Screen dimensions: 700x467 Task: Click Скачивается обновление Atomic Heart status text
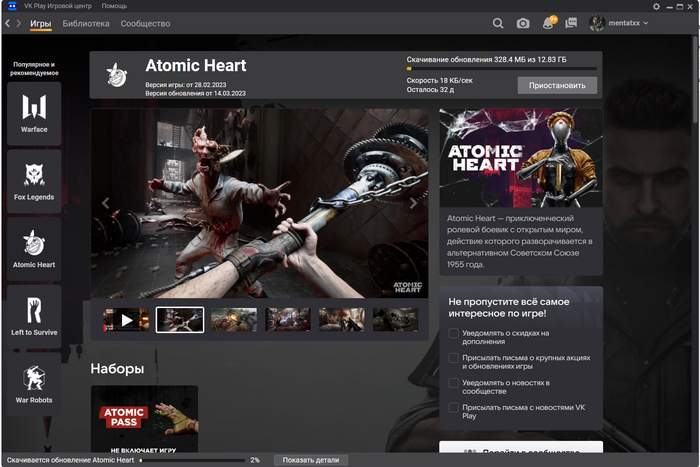click(70, 460)
